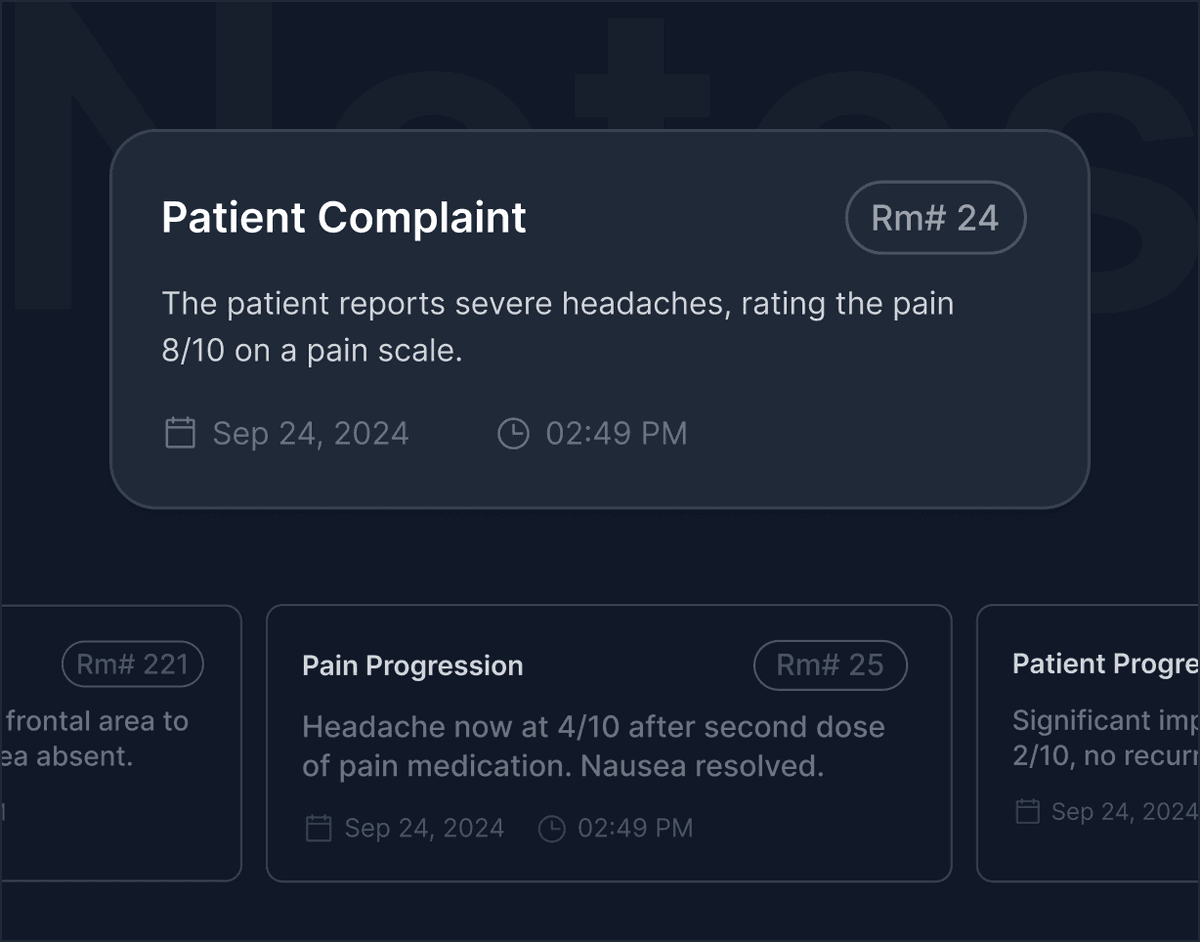Click Sep 24, 2024 date in Patient Complaint card
Image resolution: width=1200 pixels, height=942 pixels.
click(310, 433)
